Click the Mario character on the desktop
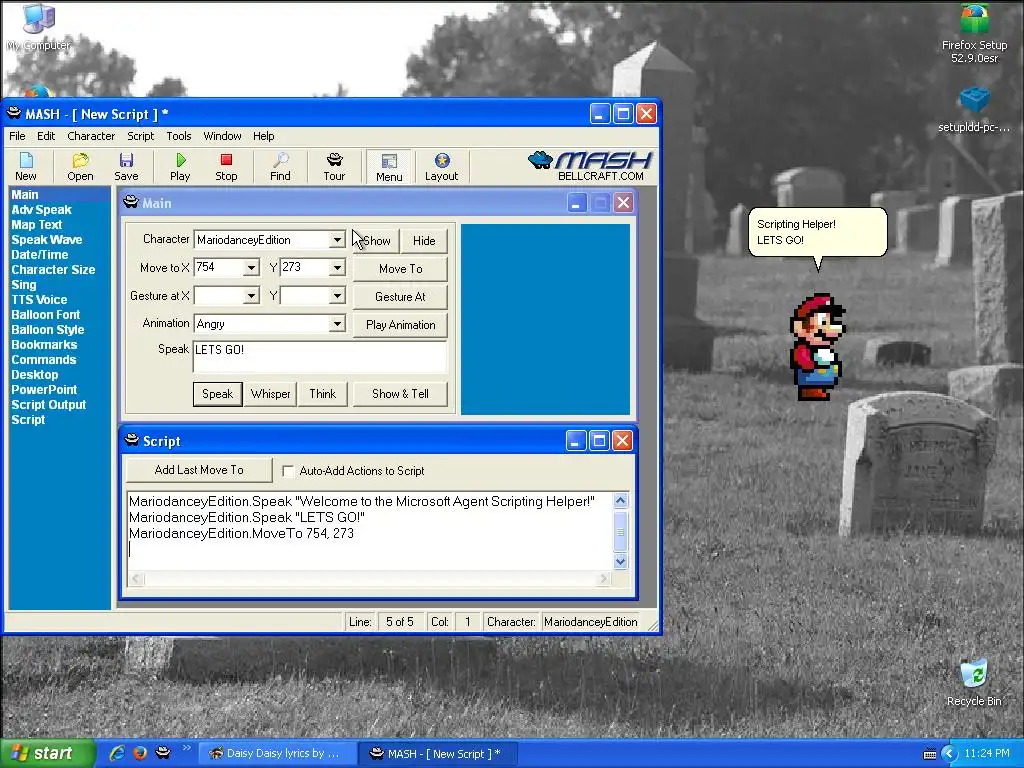Viewport: 1024px width, 768px height. pyautogui.click(x=816, y=347)
